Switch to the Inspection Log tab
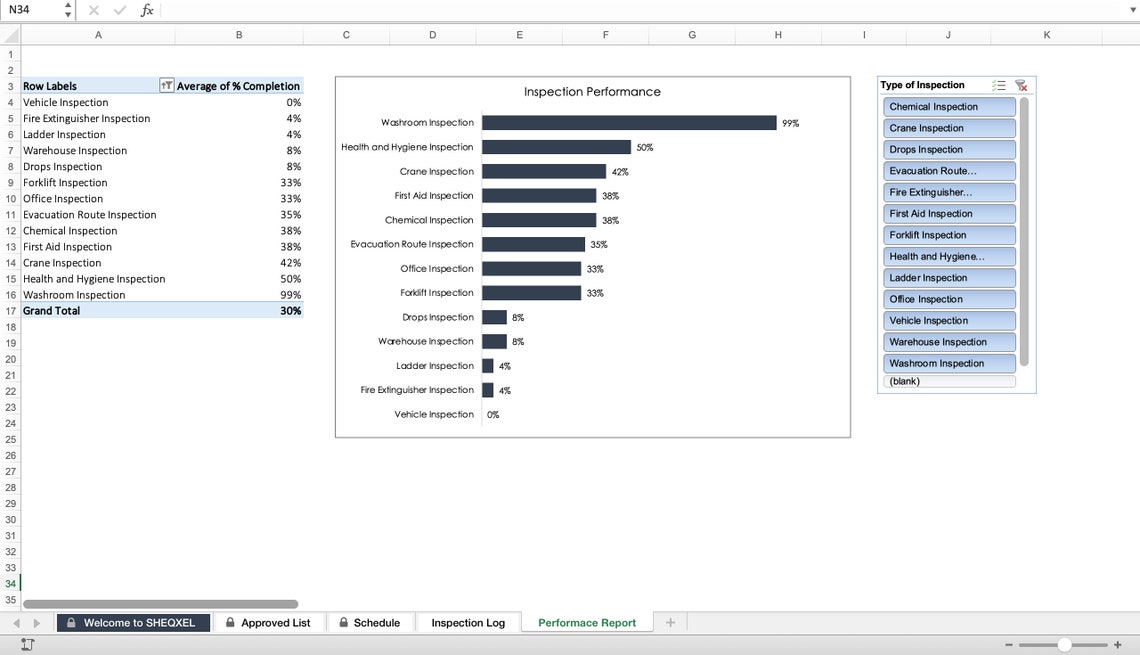Image resolution: width=1140 pixels, height=655 pixels. tap(468, 621)
